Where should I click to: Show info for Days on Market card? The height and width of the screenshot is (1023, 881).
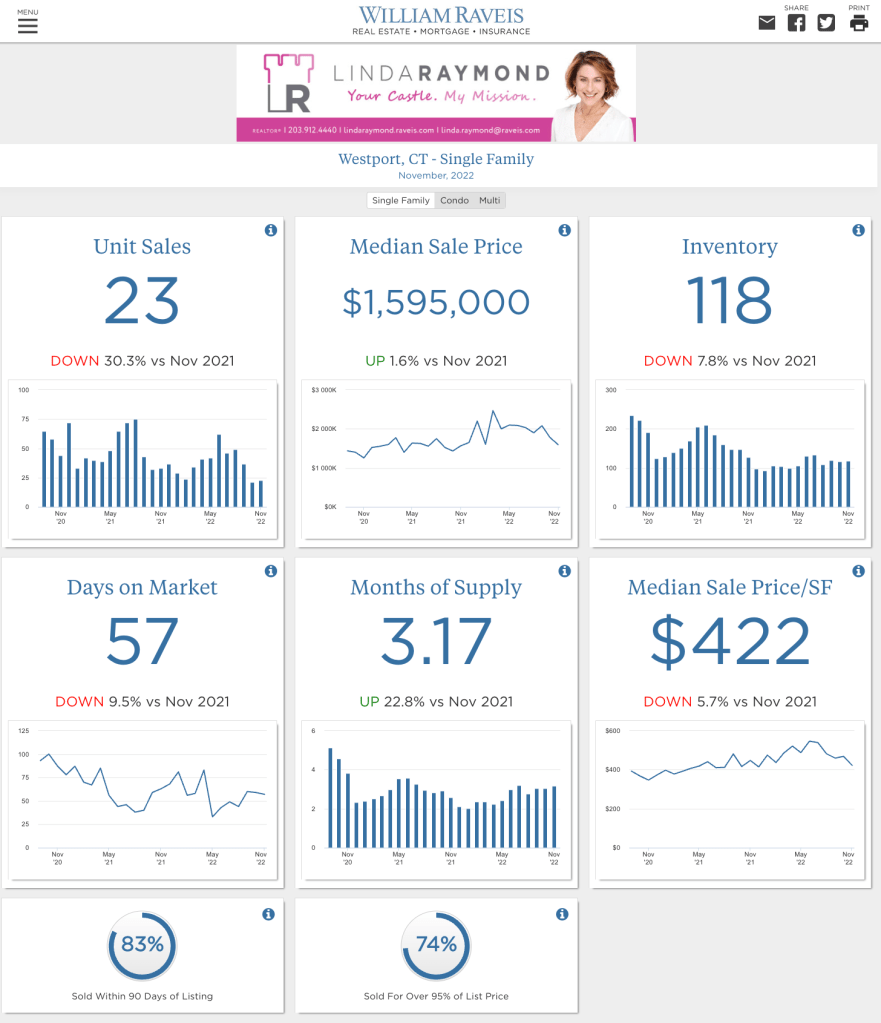click(x=270, y=572)
